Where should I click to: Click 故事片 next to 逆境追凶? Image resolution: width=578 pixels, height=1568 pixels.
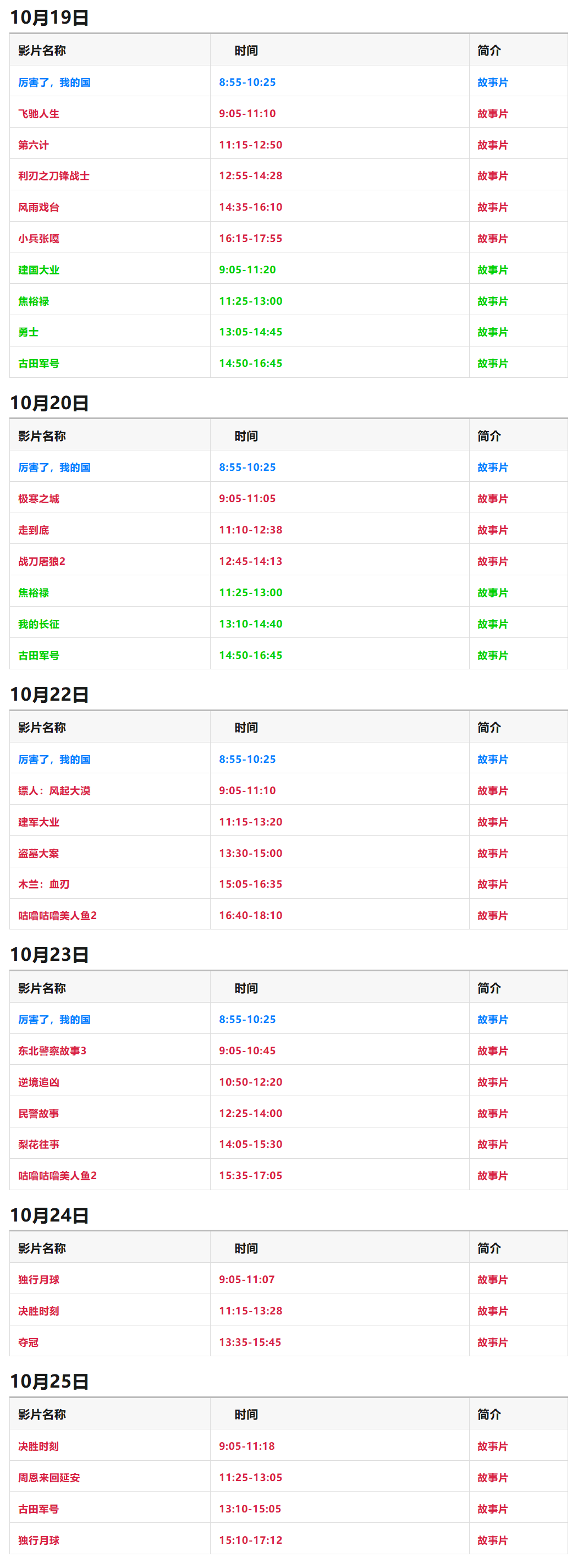[x=493, y=1082]
